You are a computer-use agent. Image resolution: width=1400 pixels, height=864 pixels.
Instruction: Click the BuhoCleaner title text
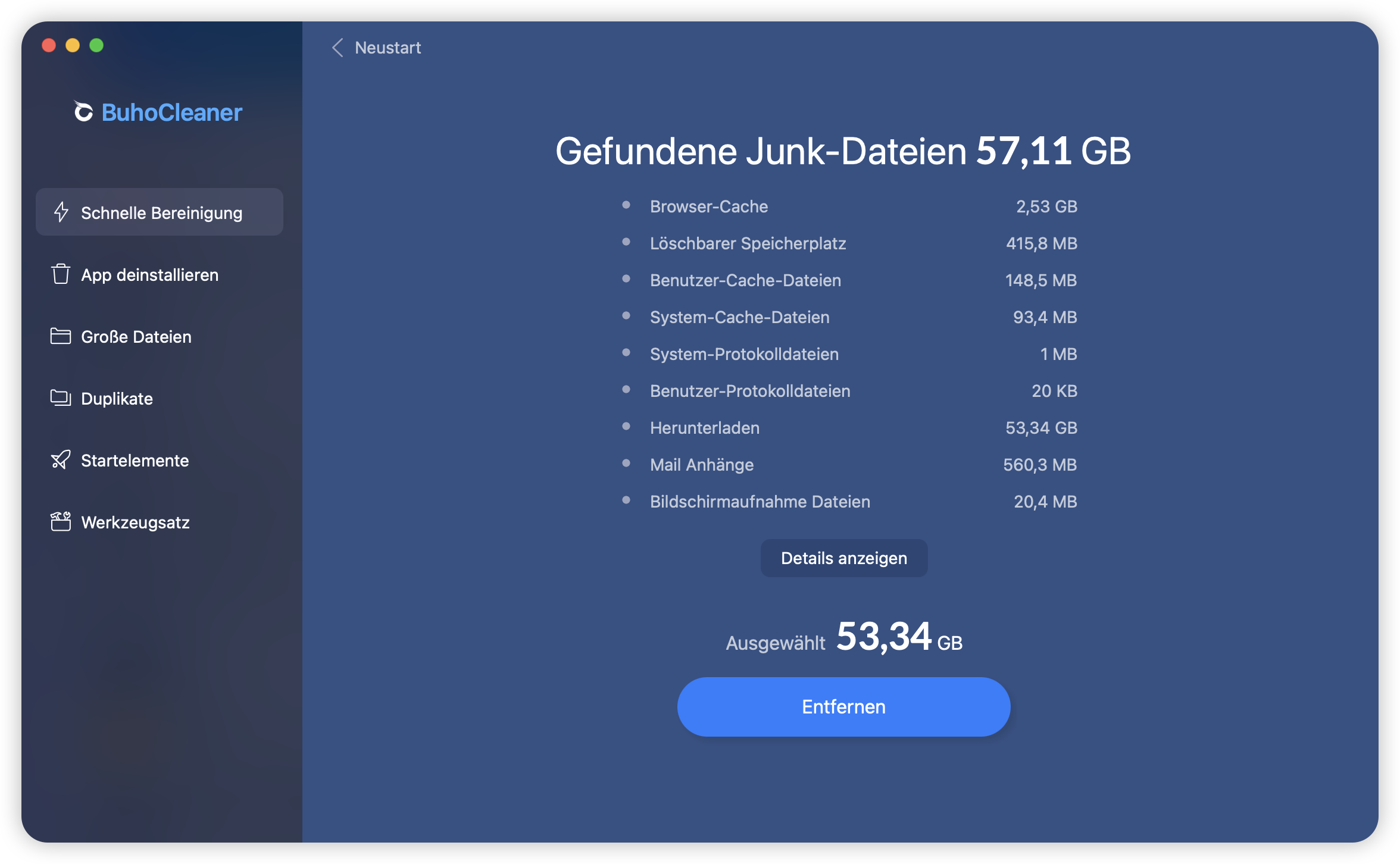click(x=172, y=112)
